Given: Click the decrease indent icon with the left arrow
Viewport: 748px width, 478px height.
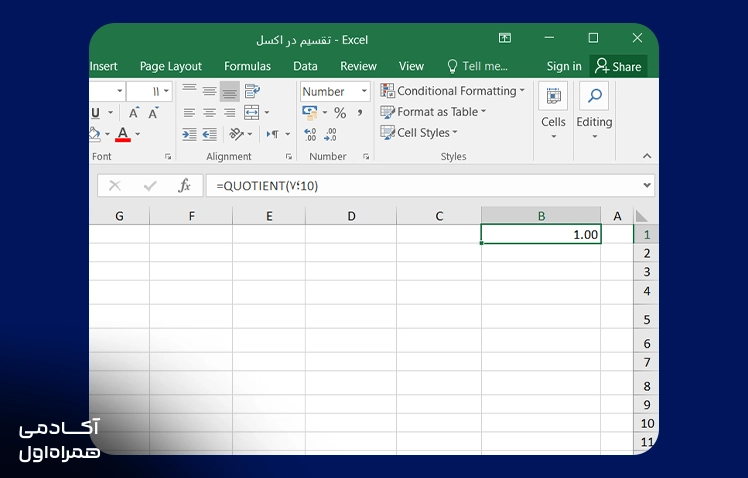Looking at the screenshot, I should (x=209, y=135).
